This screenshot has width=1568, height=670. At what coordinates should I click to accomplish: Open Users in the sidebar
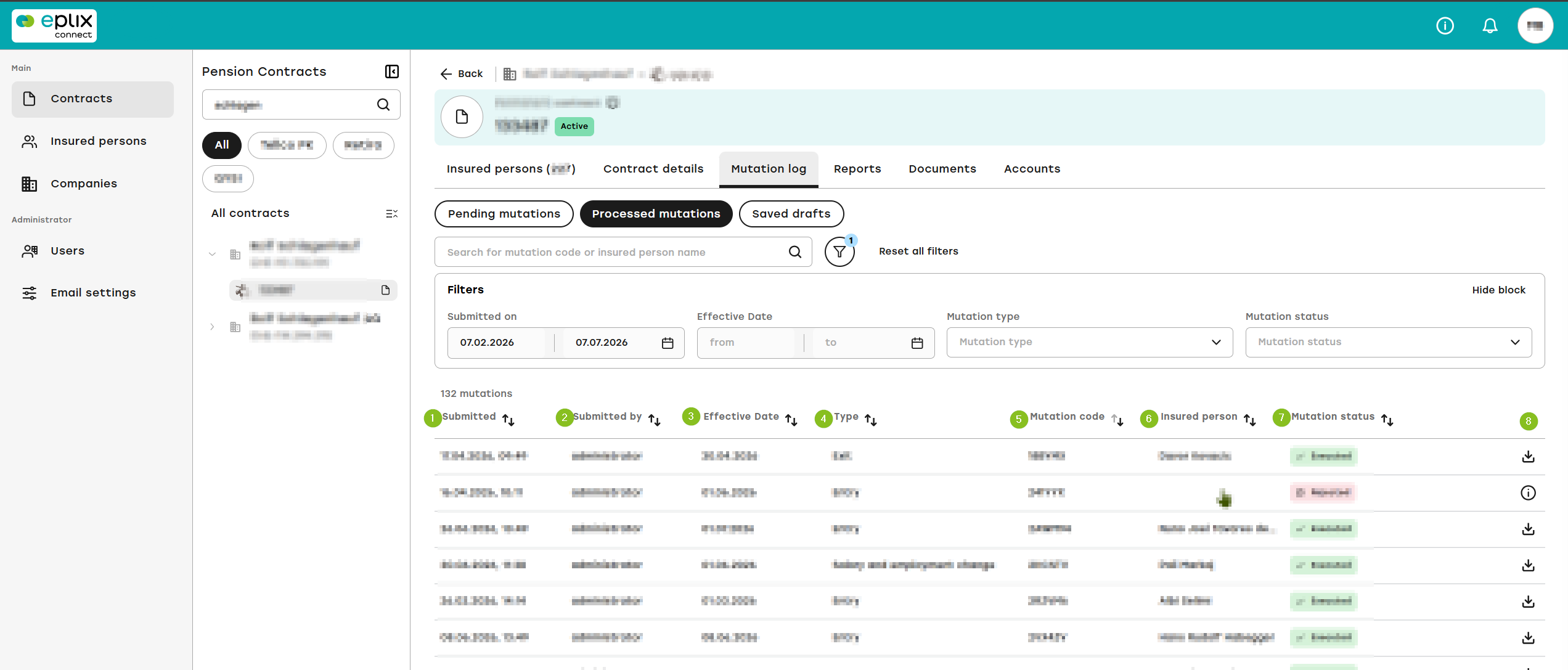[x=92, y=251]
